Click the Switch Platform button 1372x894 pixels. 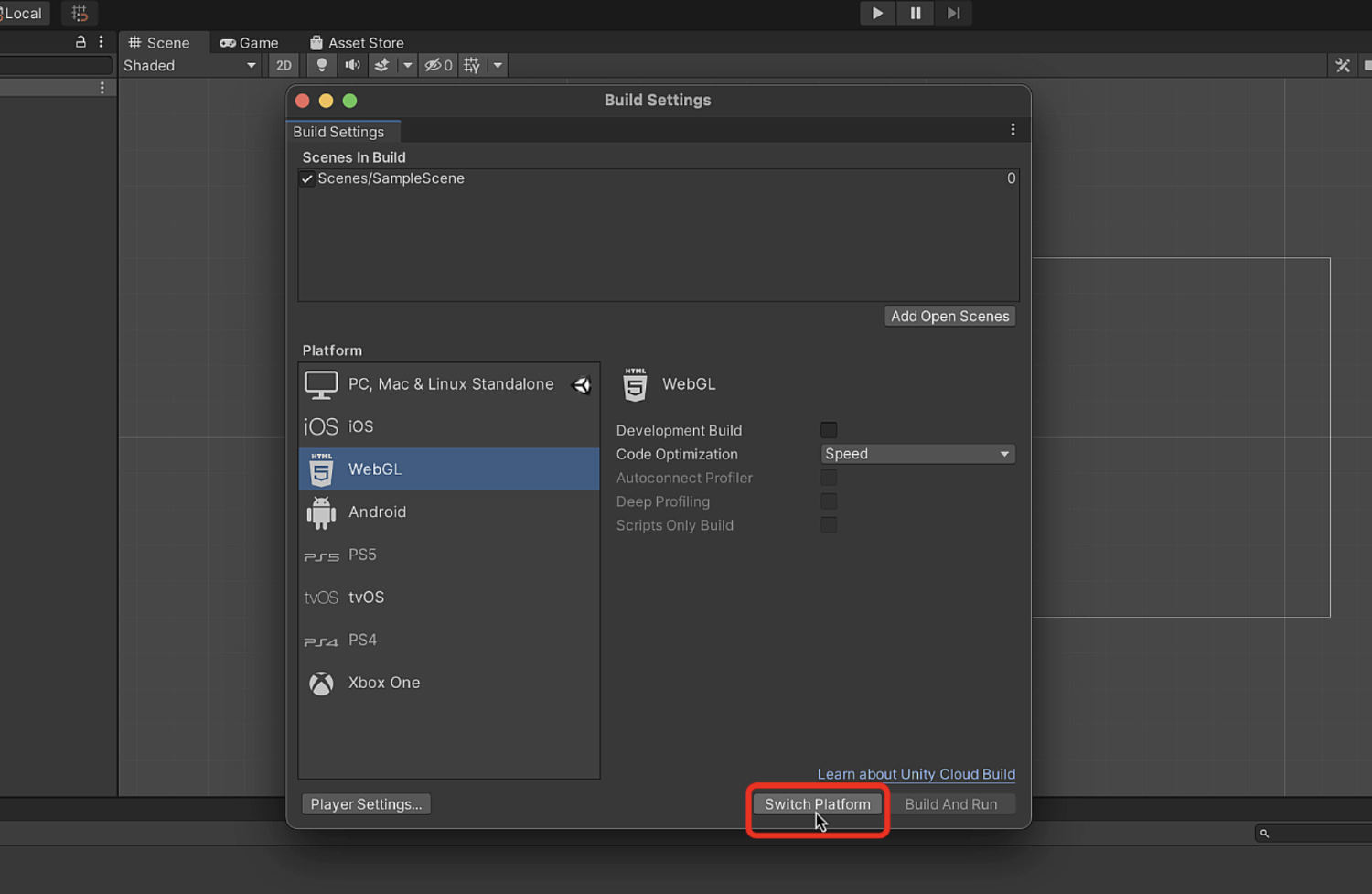click(x=818, y=804)
